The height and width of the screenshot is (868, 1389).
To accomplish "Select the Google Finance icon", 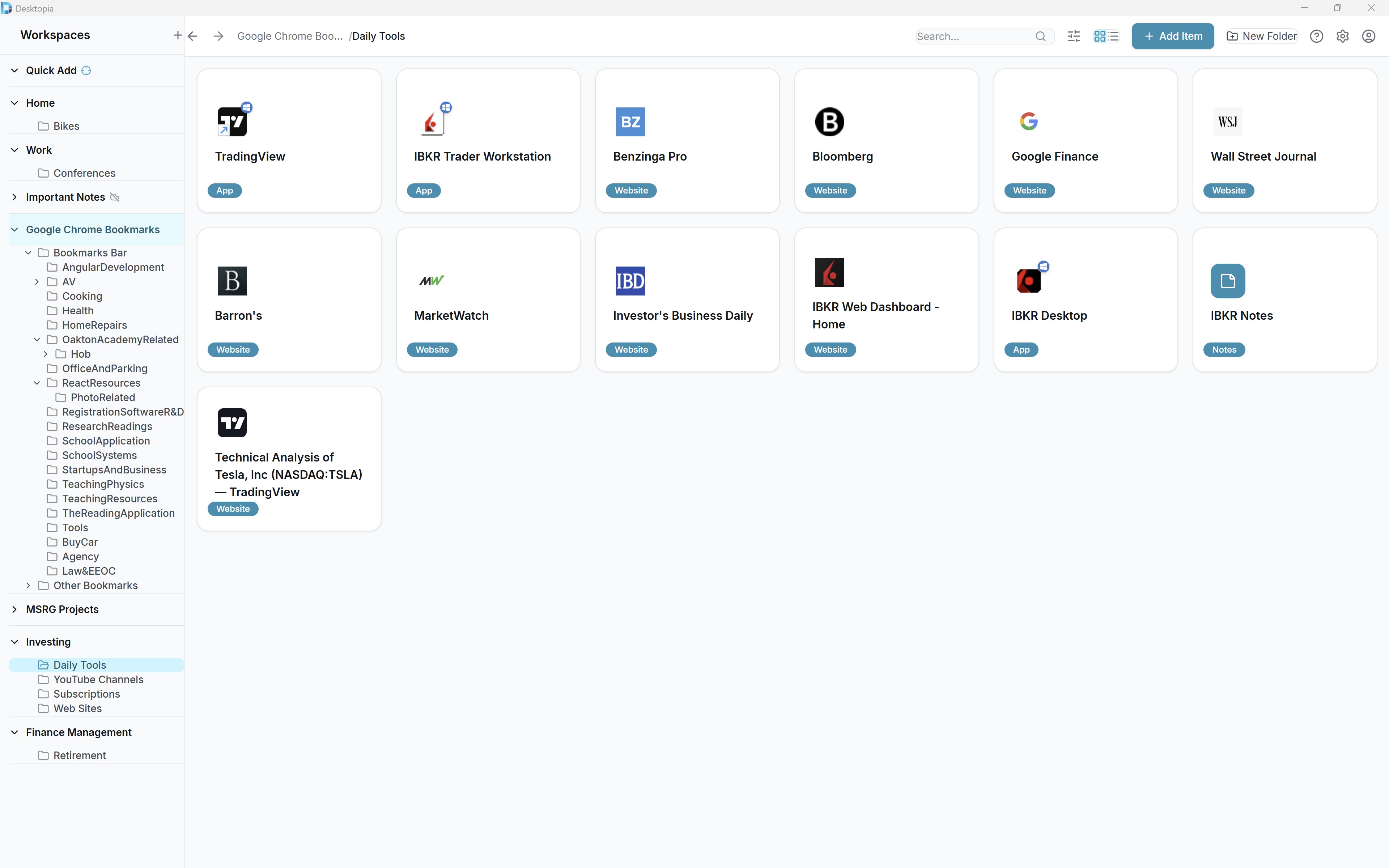I will [1029, 121].
